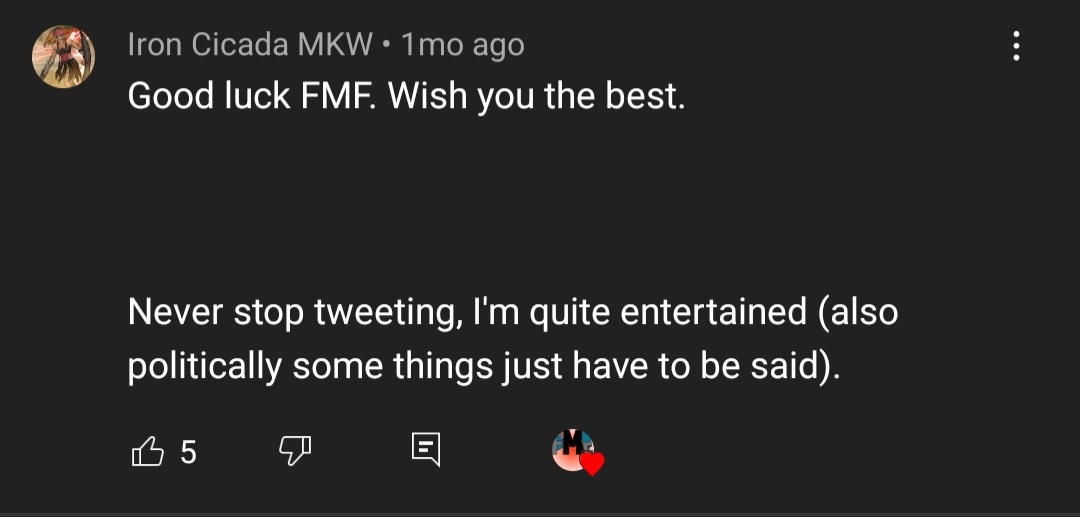Image resolution: width=1080 pixels, height=517 pixels.
Task: Like the Iron Cicada MKW comment
Action: [x=147, y=452]
